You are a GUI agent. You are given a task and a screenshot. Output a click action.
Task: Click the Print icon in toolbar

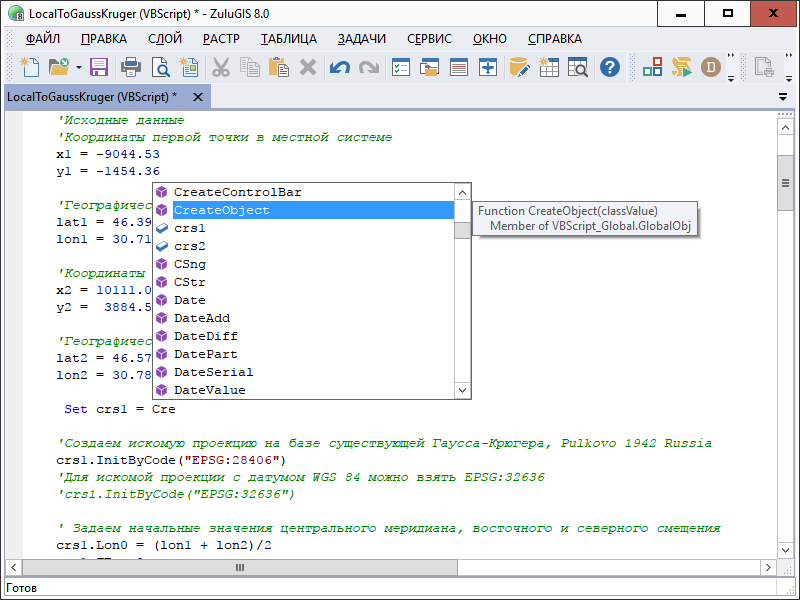pyautogui.click(x=130, y=67)
